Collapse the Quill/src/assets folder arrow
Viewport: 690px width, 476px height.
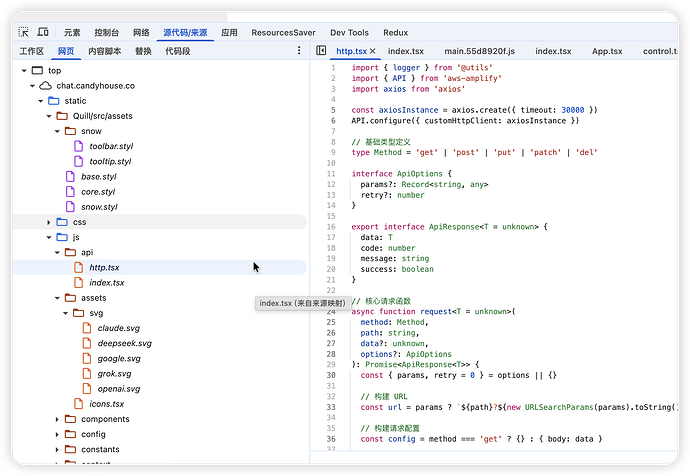[49, 116]
